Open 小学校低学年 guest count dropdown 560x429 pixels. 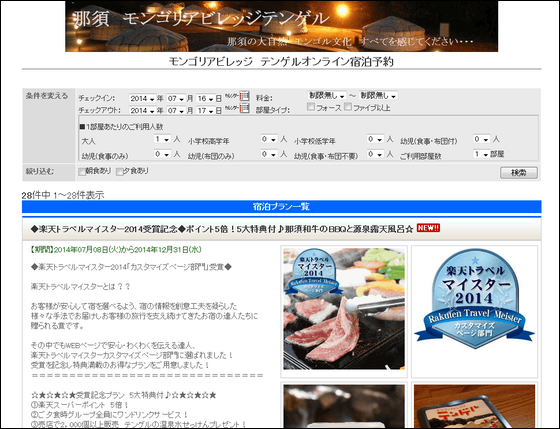coord(375,139)
